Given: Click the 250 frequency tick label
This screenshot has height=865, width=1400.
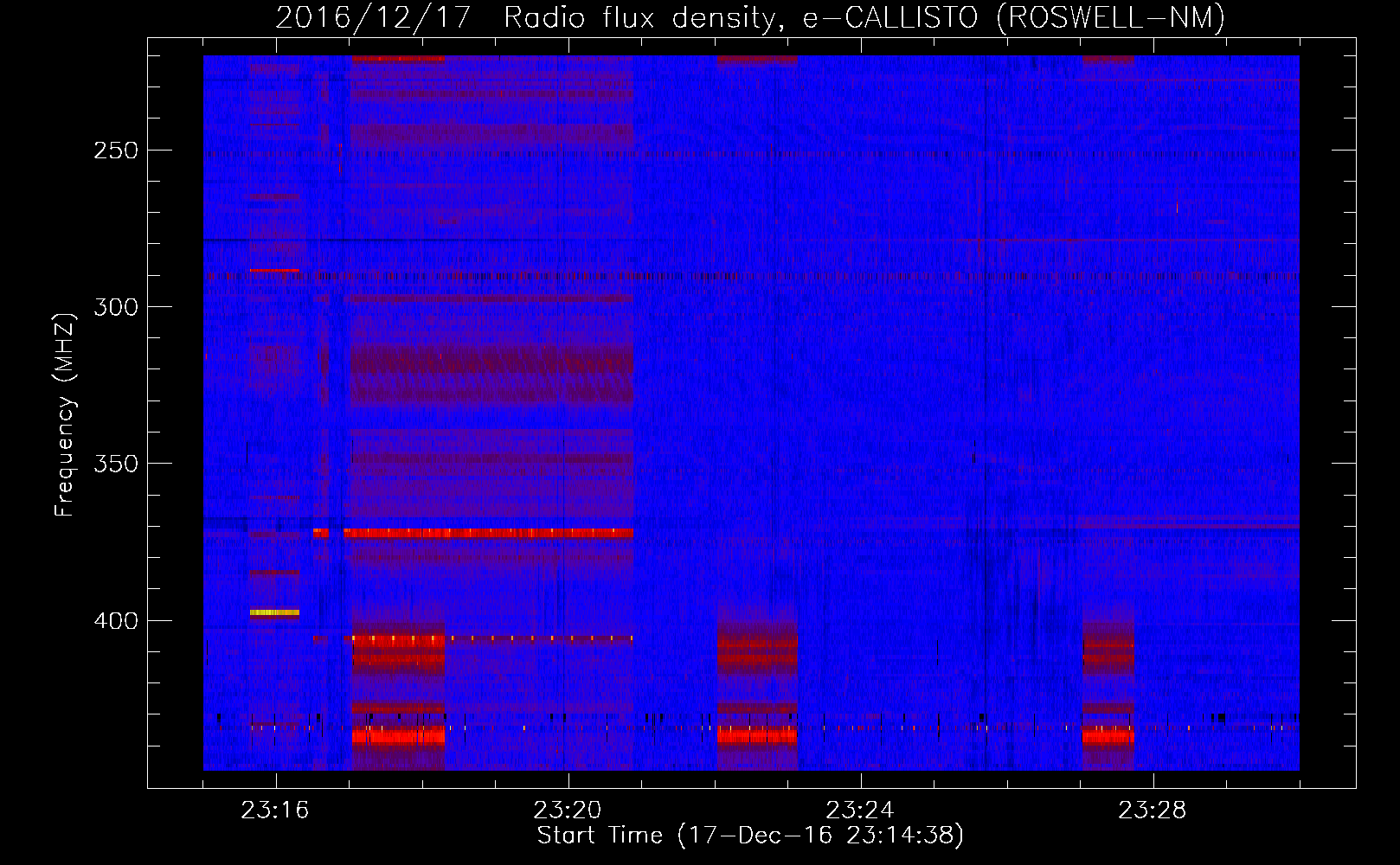Looking at the screenshot, I should pyautogui.click(x=116, y=151).
